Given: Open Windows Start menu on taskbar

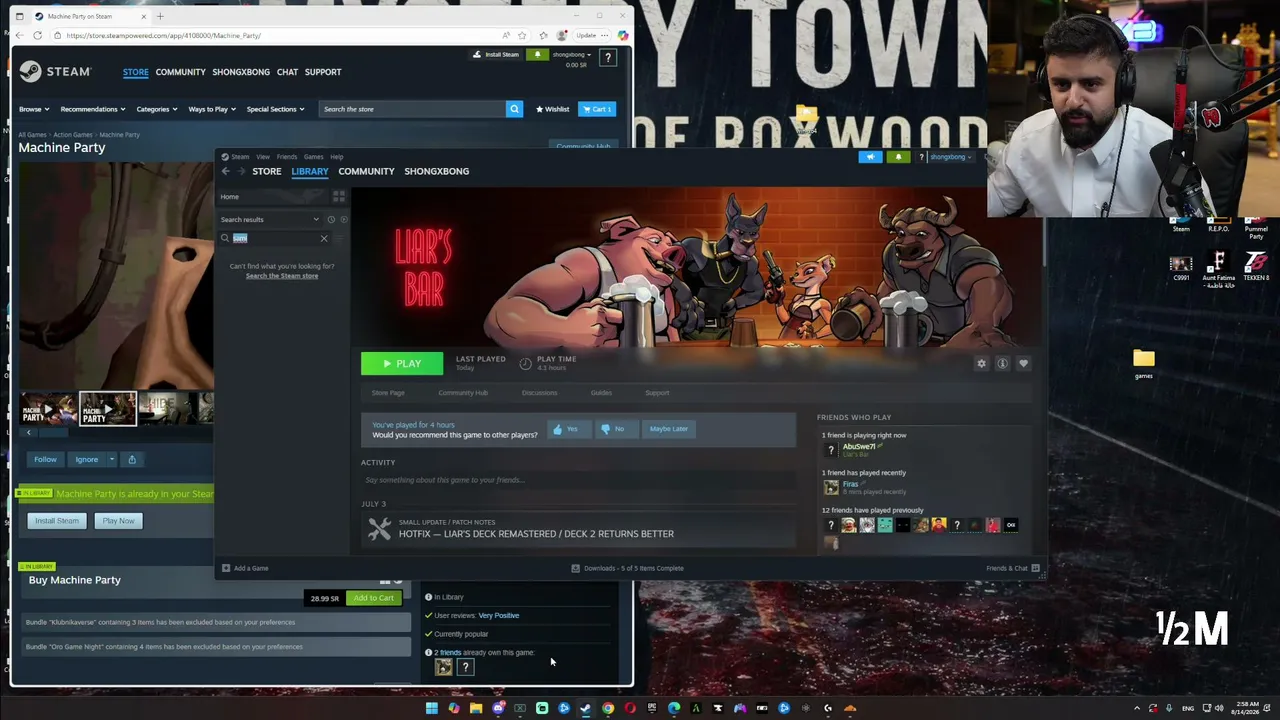Looking at the screenshot, I should click(x=432, y=708).
